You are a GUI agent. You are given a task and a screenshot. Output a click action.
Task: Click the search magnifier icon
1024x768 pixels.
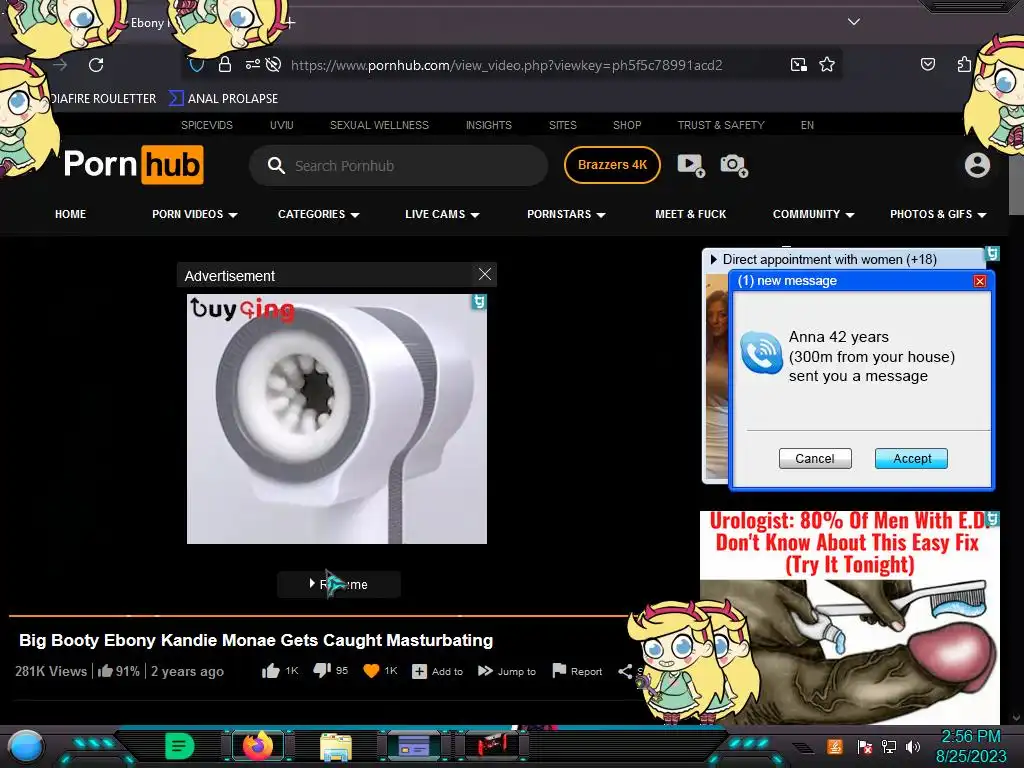tap(276, 165)
